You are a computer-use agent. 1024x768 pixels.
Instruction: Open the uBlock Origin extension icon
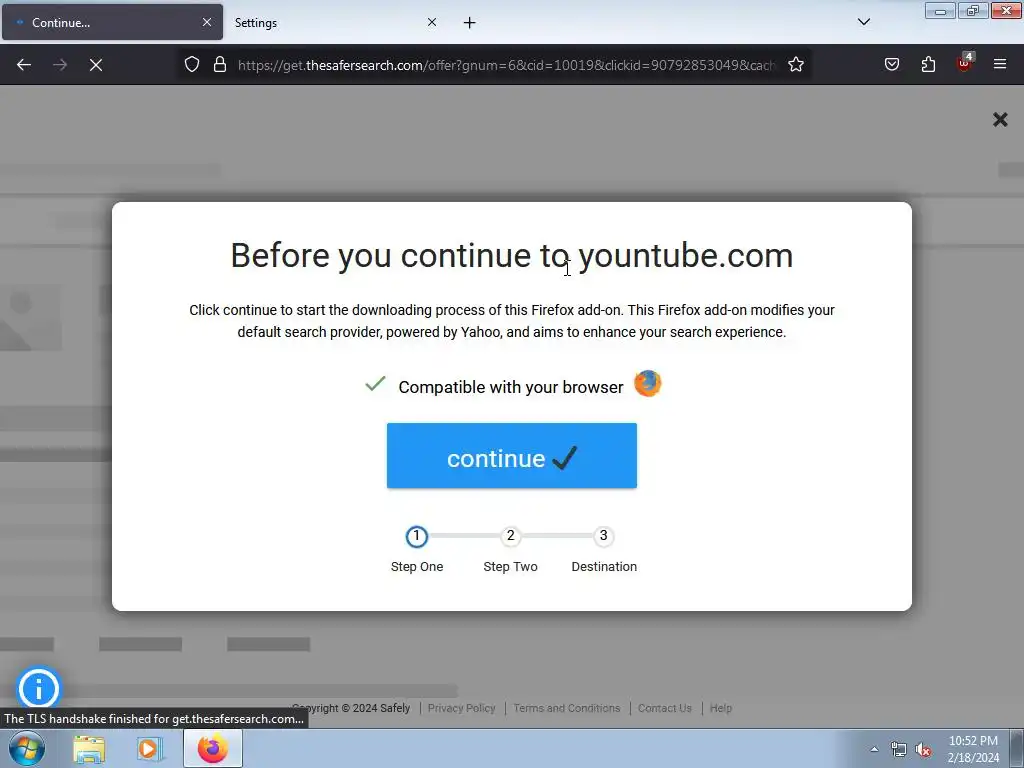coord(965,63)
